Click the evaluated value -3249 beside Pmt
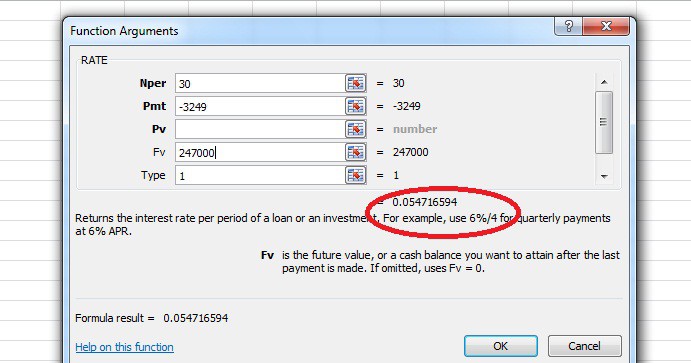This screenshot has height=363, width=691. pos(406,106)
